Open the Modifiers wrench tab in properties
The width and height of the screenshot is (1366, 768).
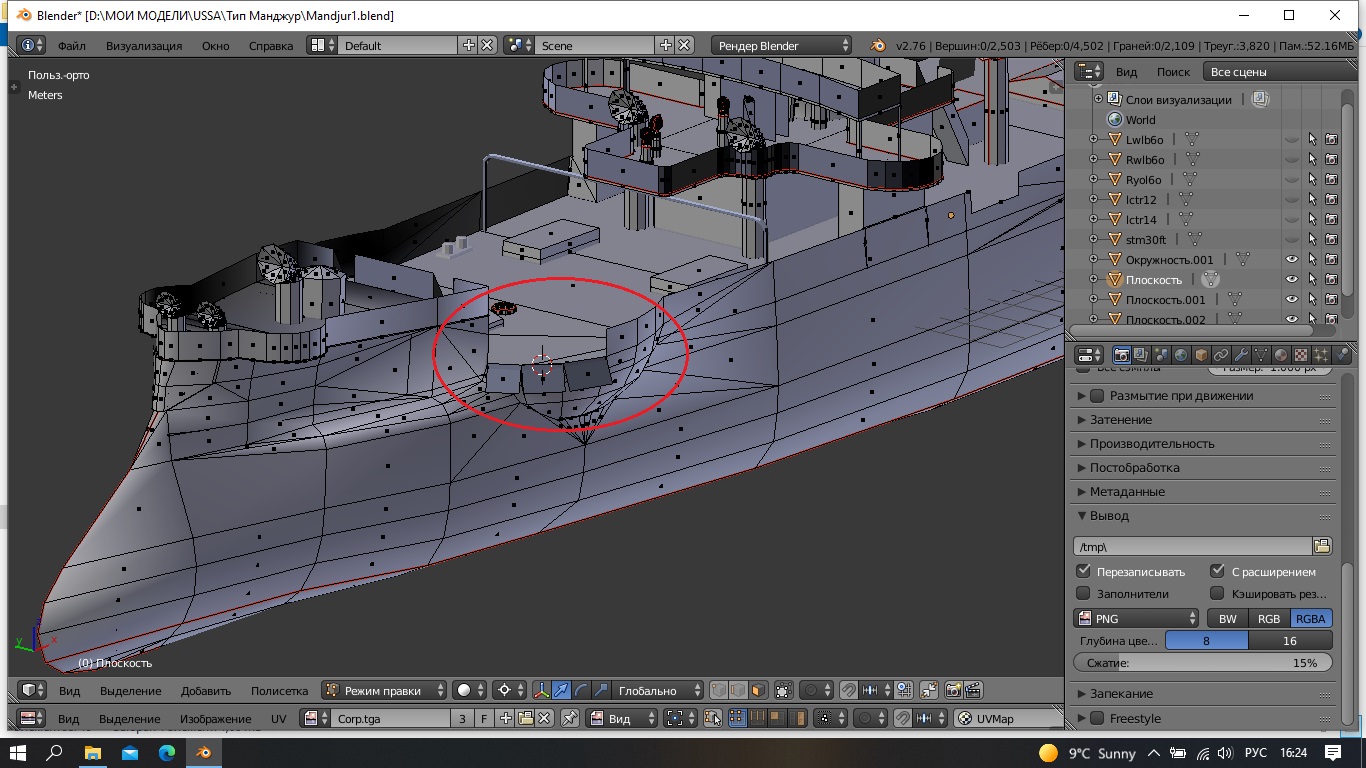coord(1241,355)
